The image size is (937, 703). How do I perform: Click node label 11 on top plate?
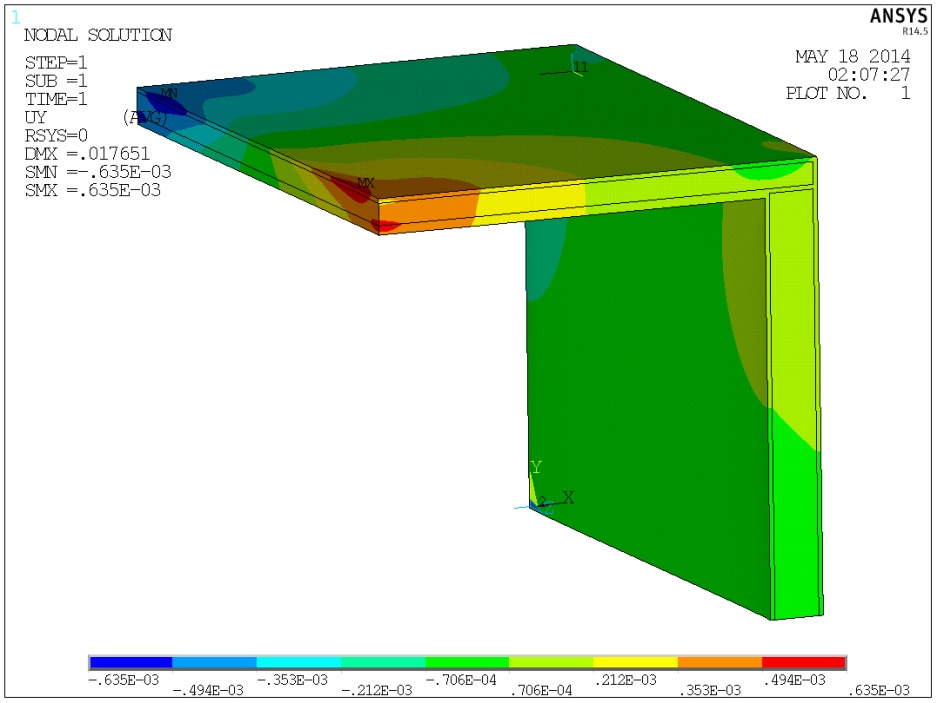pos(580,66)
